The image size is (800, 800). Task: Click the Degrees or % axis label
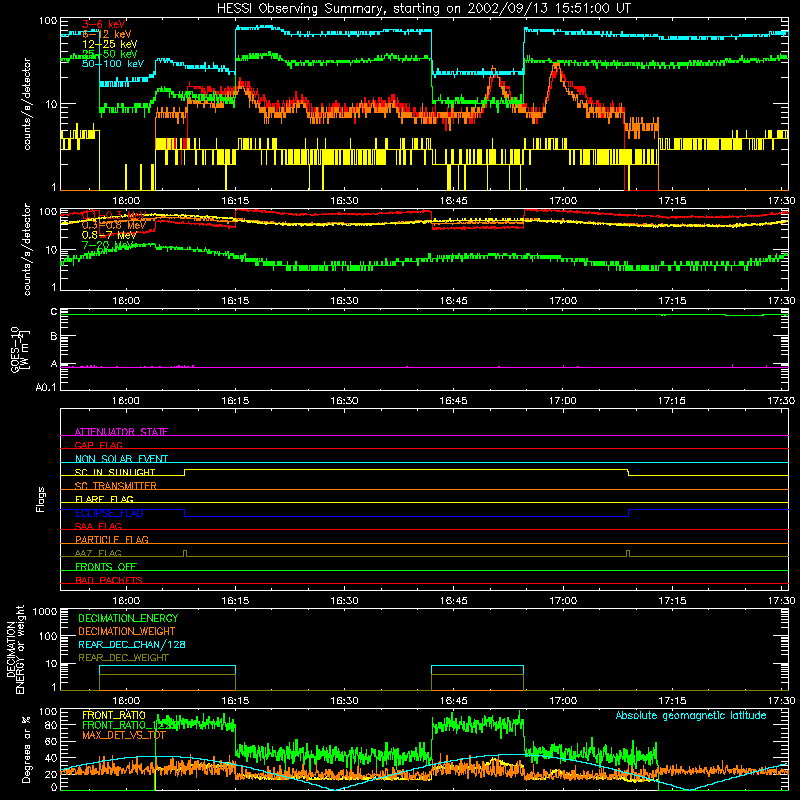click(x=27, y=749)
